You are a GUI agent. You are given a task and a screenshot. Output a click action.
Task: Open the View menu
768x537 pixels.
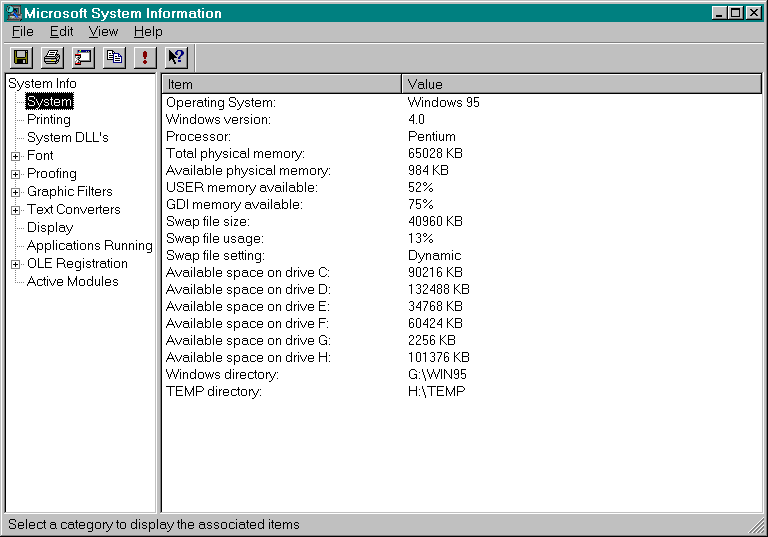[x=103, y=32]
